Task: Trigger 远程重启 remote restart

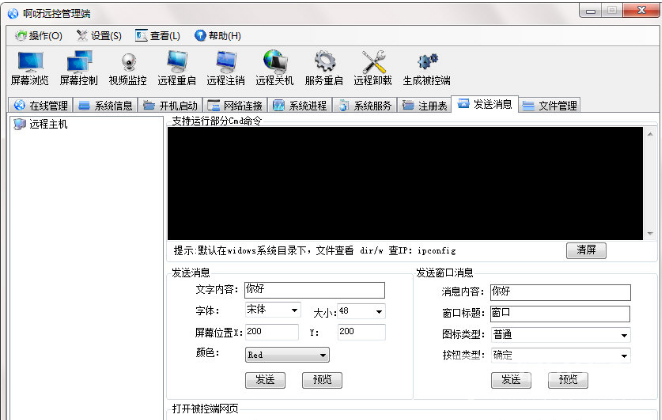Action: (176, 68)
